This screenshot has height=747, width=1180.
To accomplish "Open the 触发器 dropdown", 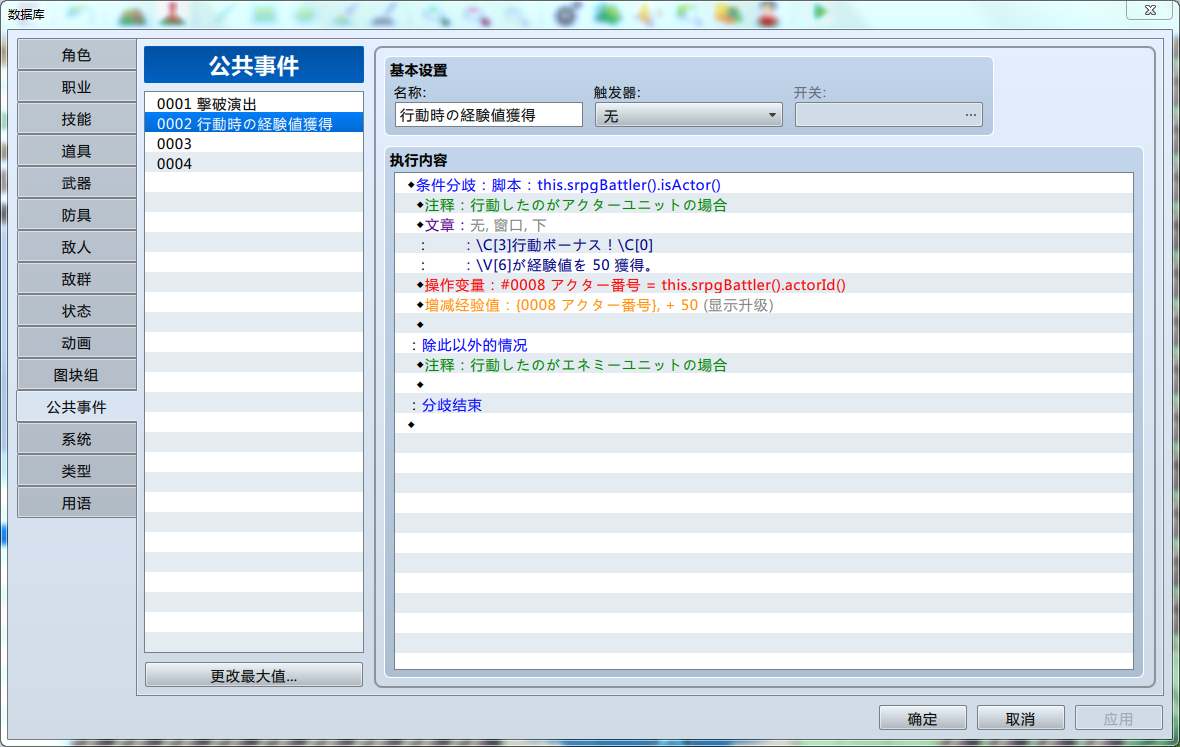I will pyautogui.click(x=689, y=115).
